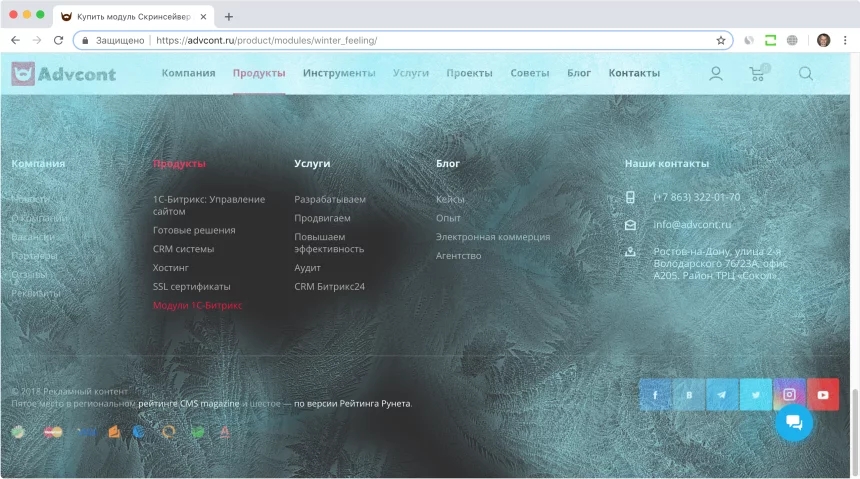Open the Facebook social link
860x479 pixels.
[x=656, y=395]
